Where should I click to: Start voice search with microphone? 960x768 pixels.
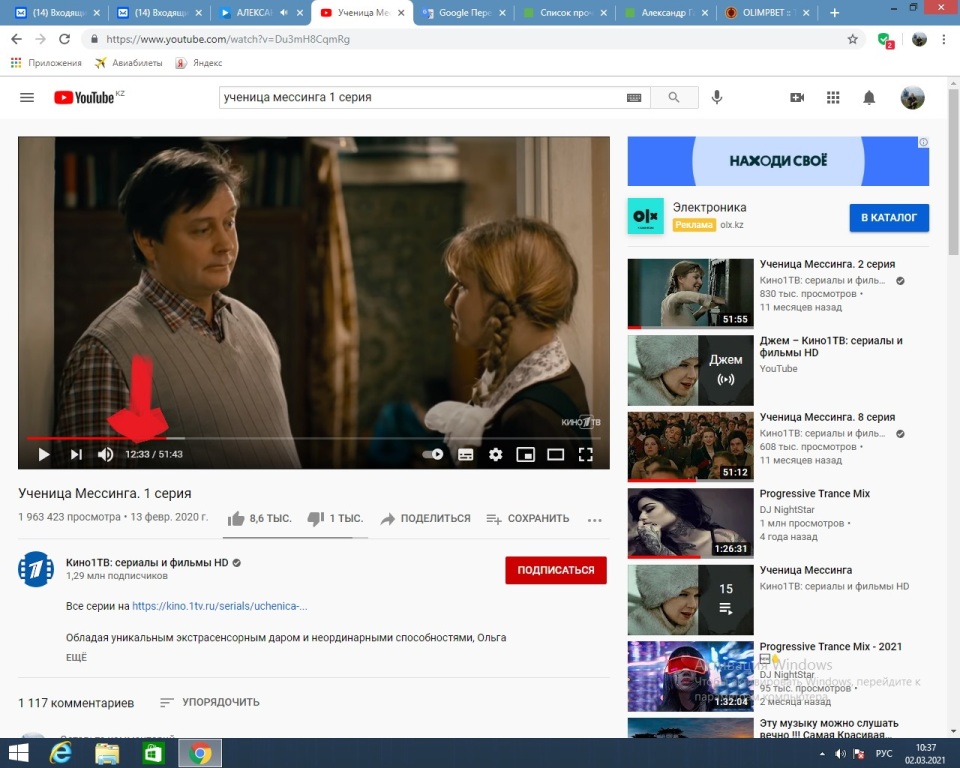click(717, 97)
